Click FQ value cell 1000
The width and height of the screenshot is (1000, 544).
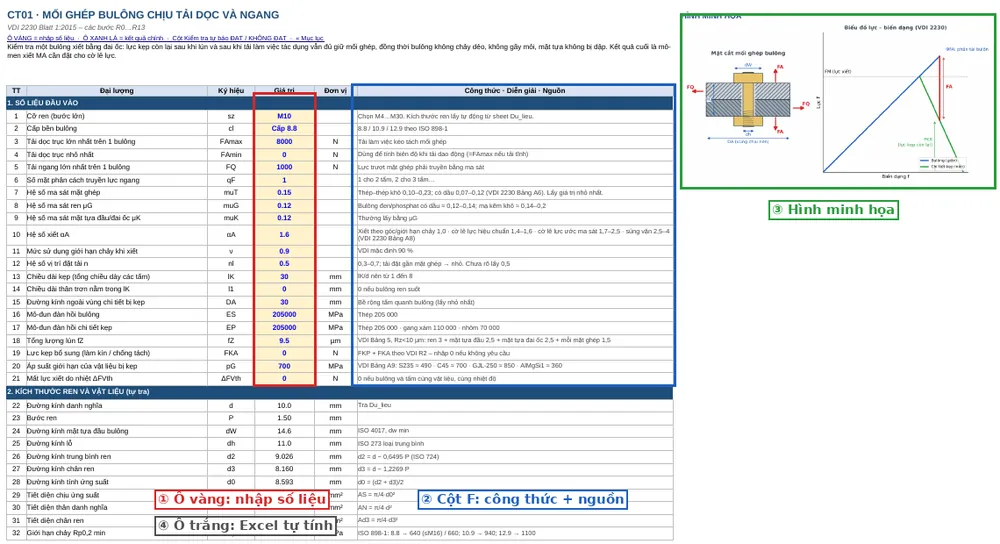[284, 167]
